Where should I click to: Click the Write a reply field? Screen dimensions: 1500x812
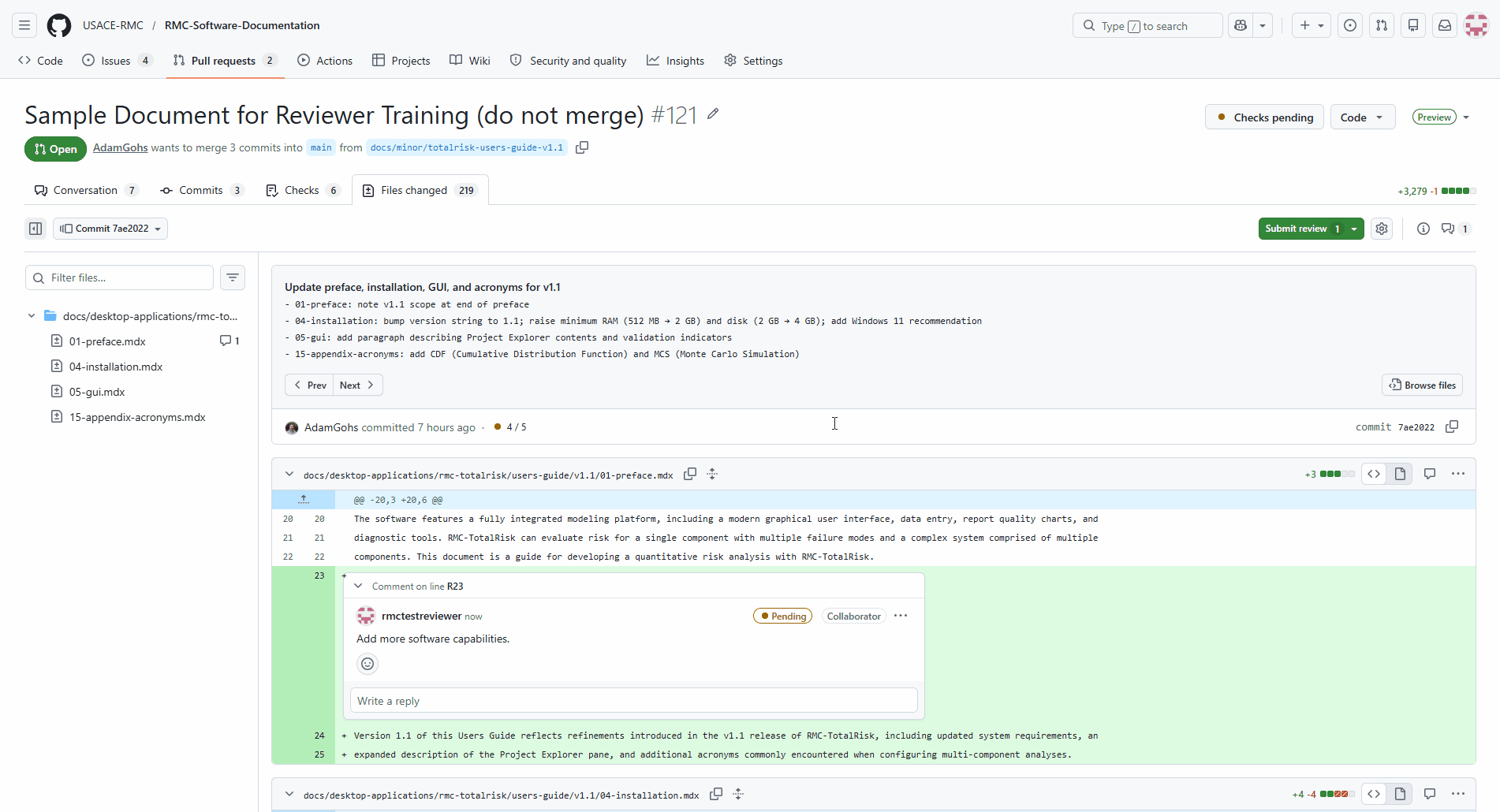[x=634, y=701]
